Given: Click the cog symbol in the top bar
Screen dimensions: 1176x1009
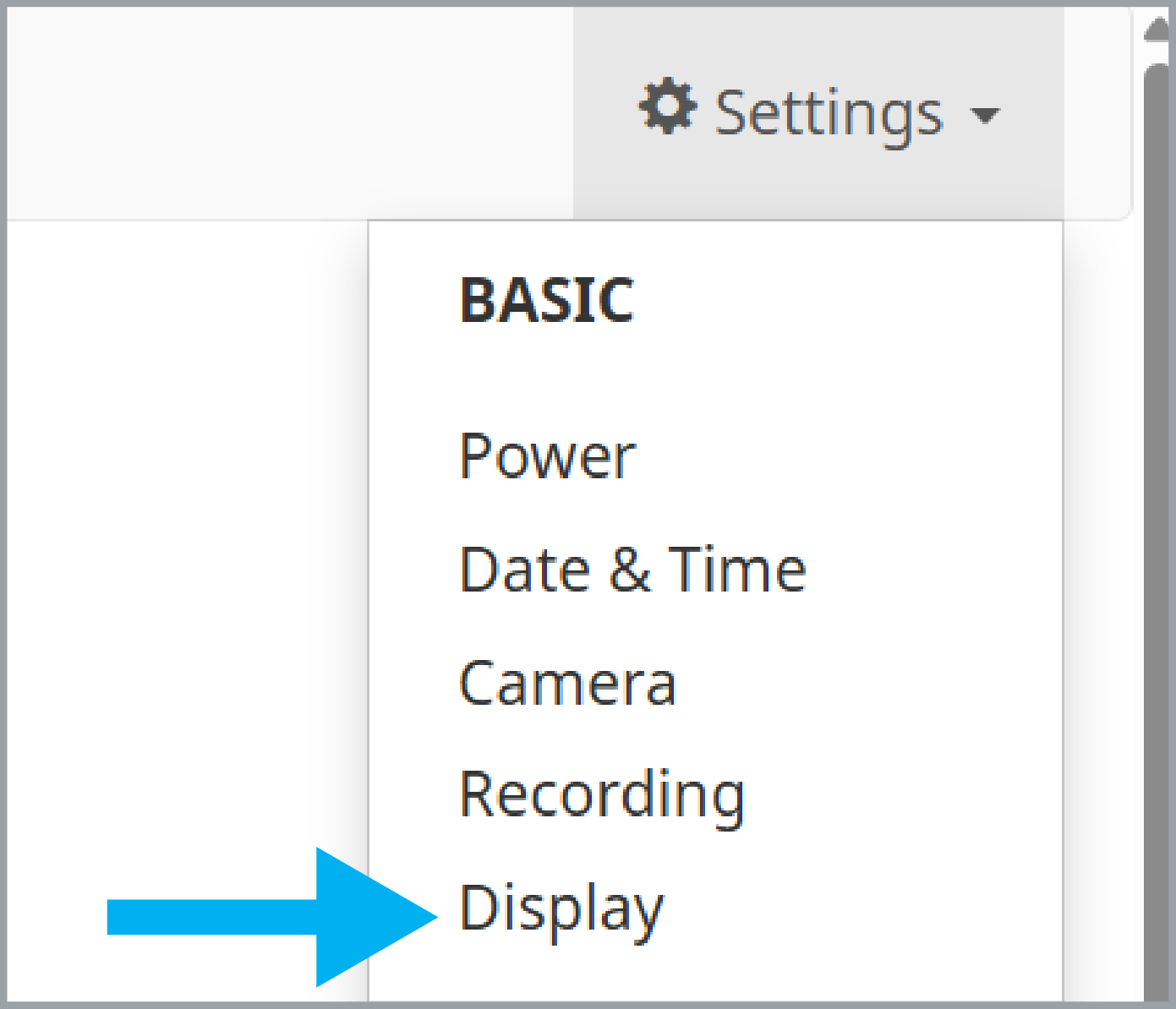Looking at the screenshot, I should 668,106.
